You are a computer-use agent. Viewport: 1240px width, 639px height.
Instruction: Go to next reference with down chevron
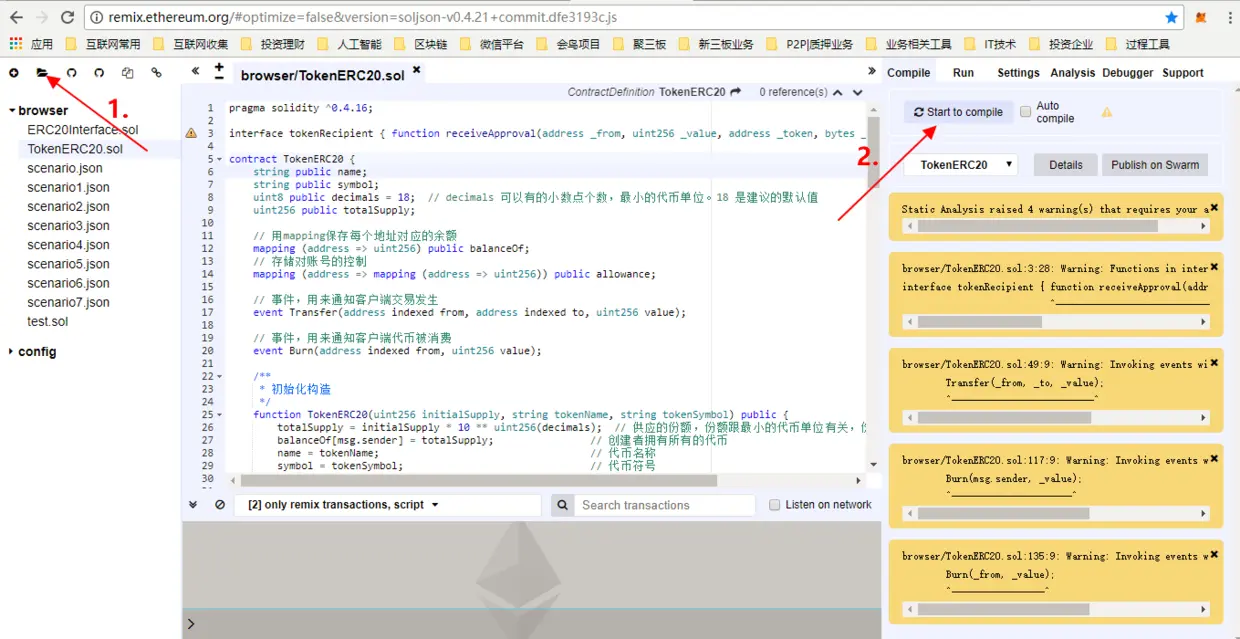click(858, 92)
